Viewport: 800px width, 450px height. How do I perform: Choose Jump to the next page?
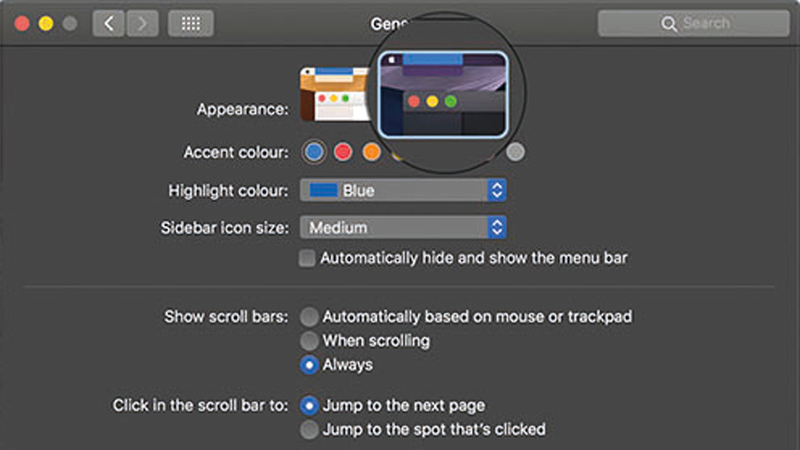(x=309, y=406)
